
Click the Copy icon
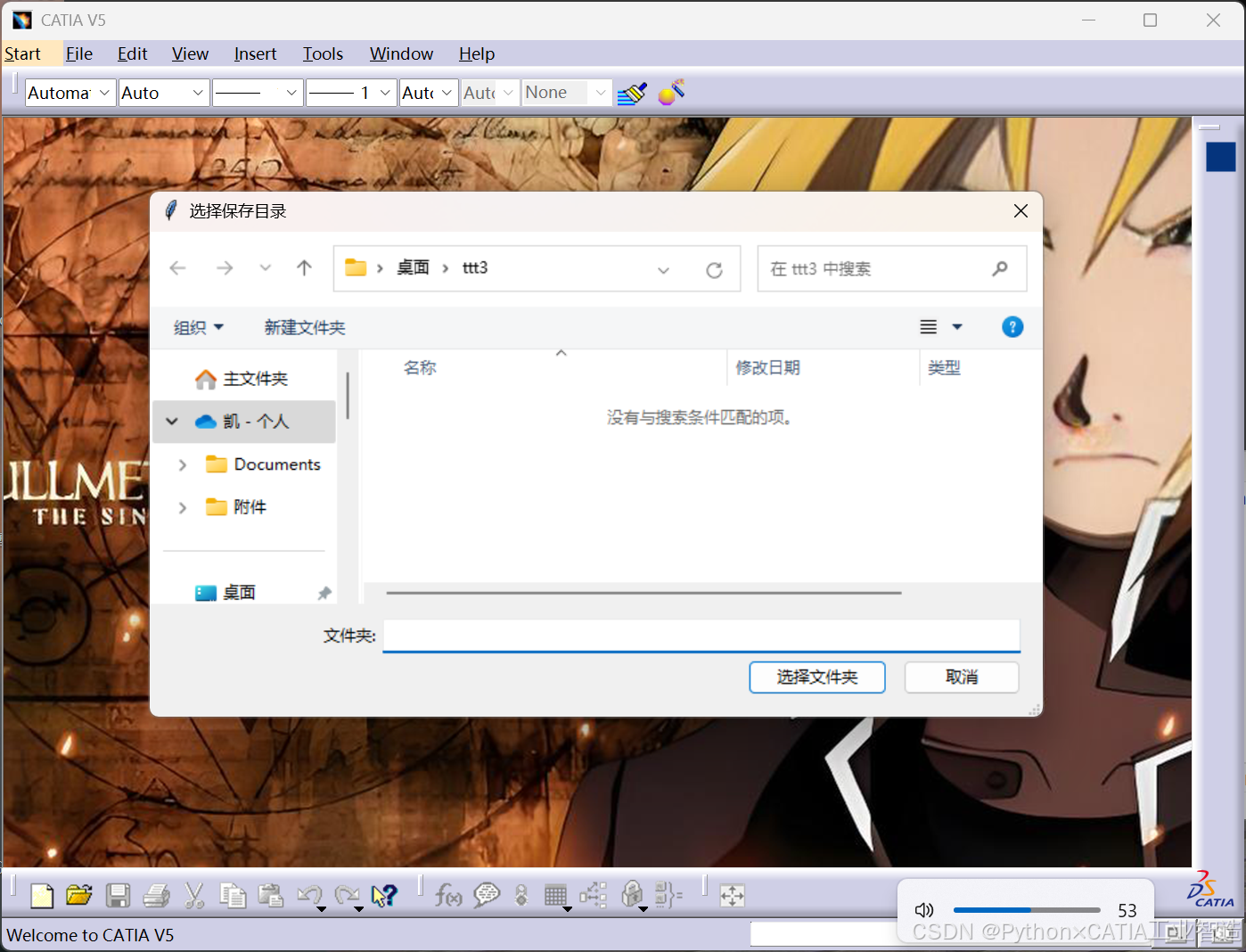point(233,895)
